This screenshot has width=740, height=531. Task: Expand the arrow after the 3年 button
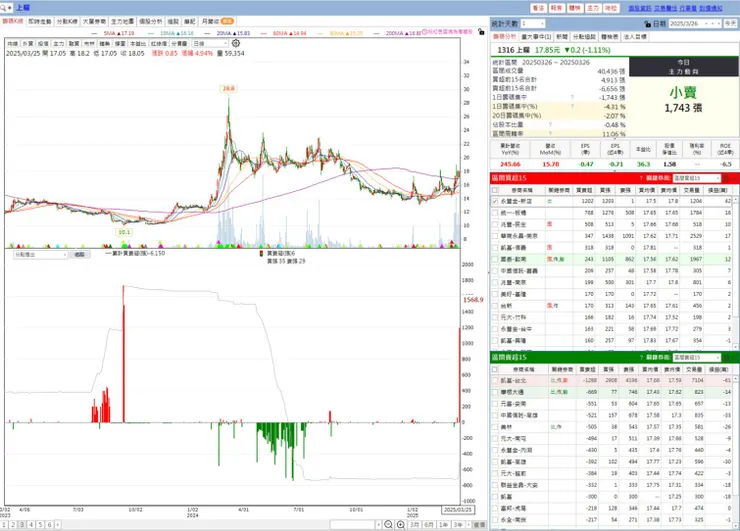[x=468, y=524]
